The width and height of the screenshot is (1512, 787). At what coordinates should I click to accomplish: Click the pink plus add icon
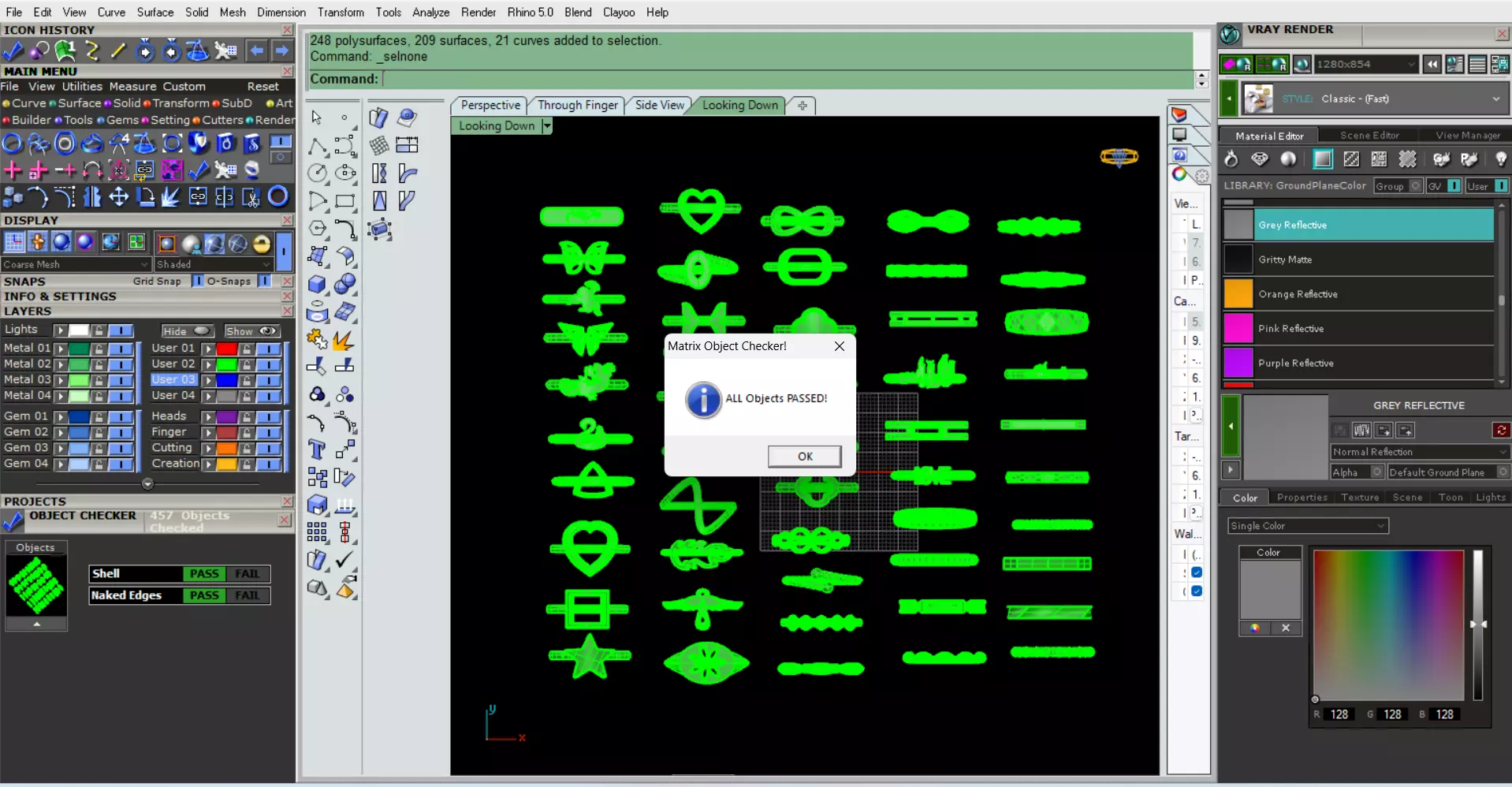tap(13, 170)
